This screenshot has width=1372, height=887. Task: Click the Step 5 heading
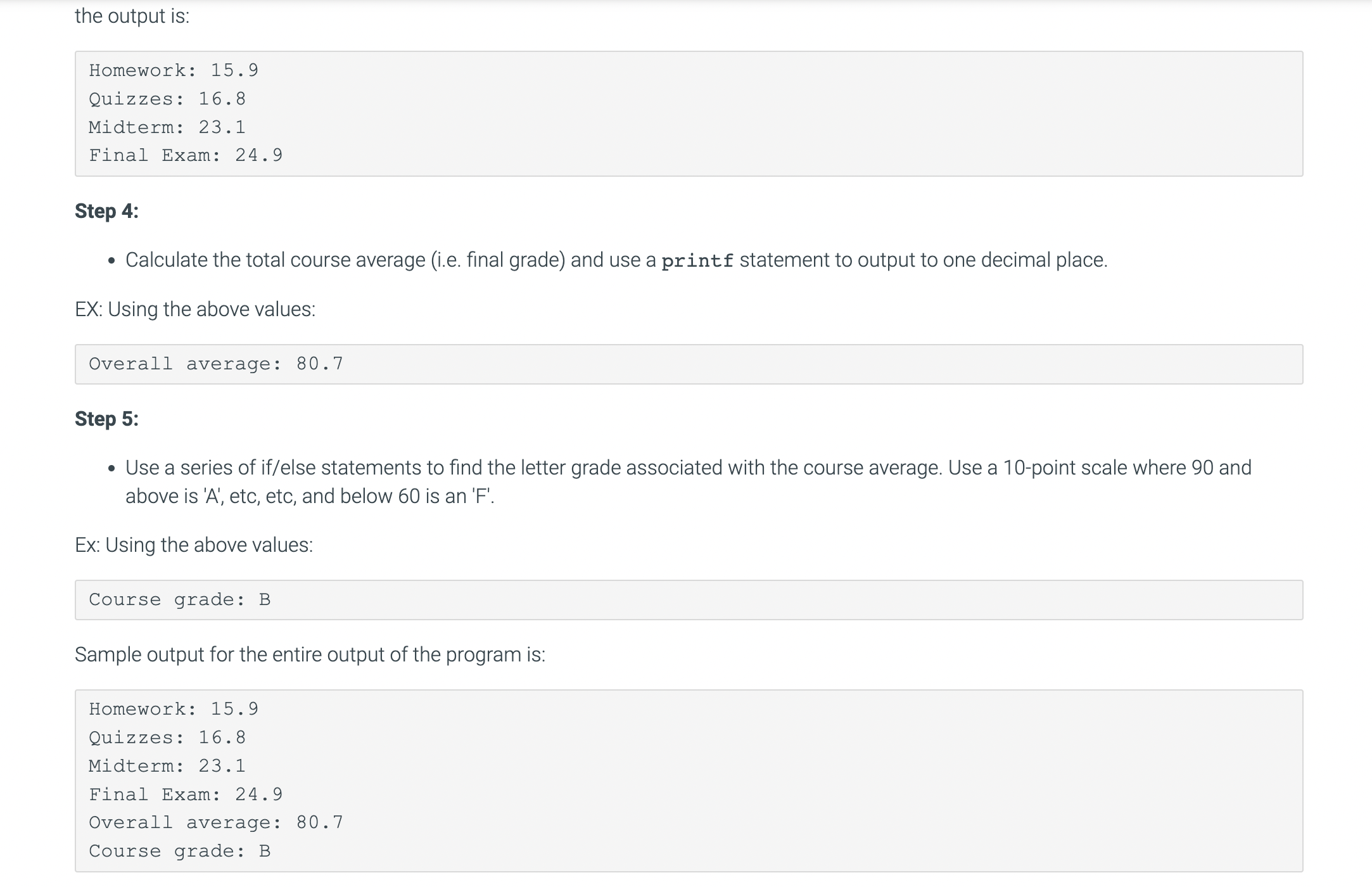point(106,419)
